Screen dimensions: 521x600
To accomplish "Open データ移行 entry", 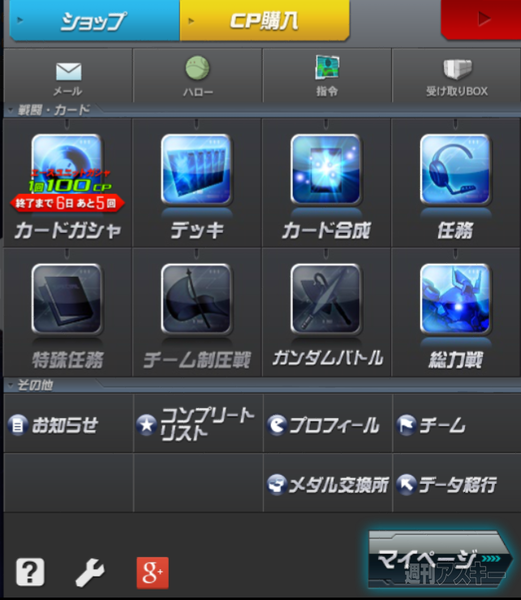I will [x=457, y=484].
